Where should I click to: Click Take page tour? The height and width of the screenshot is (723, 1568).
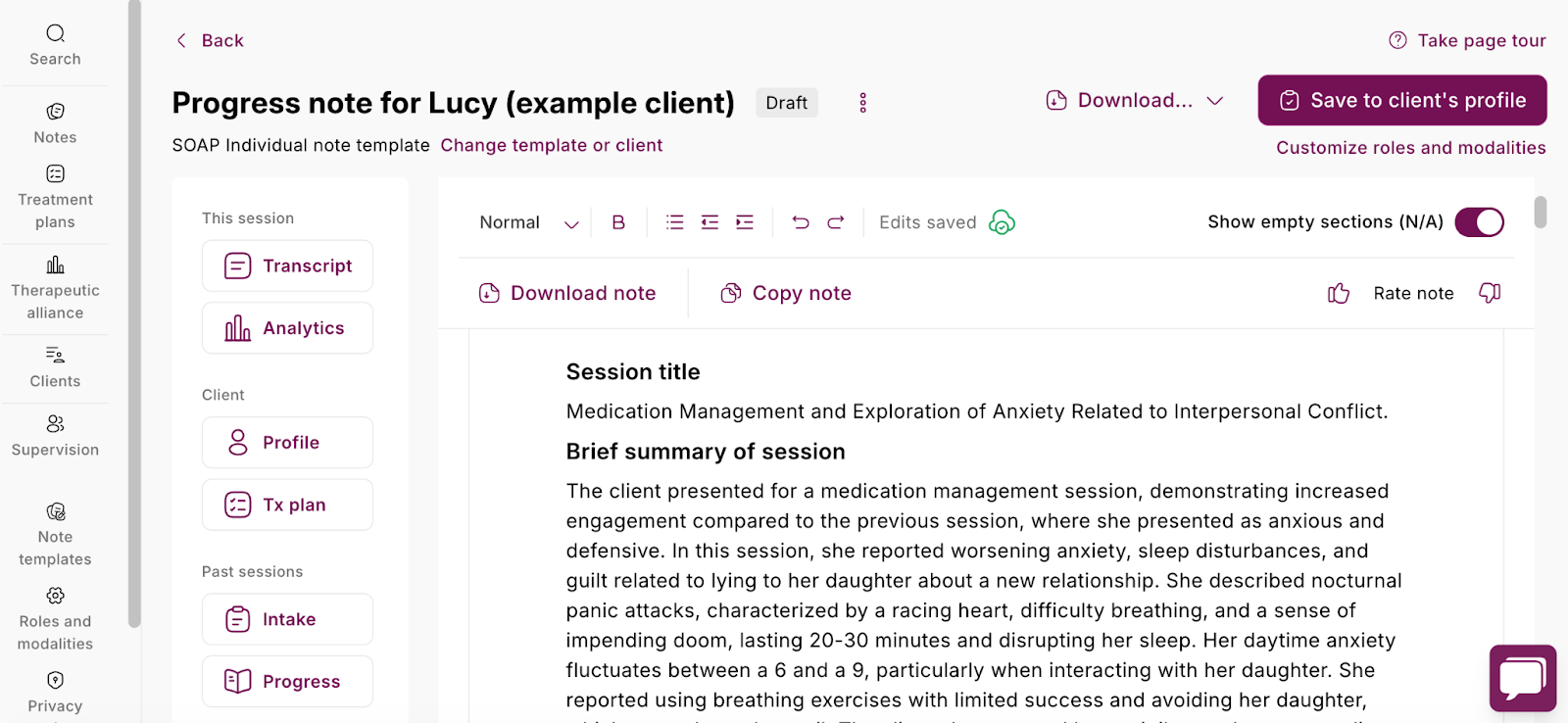click(1467, 40)
